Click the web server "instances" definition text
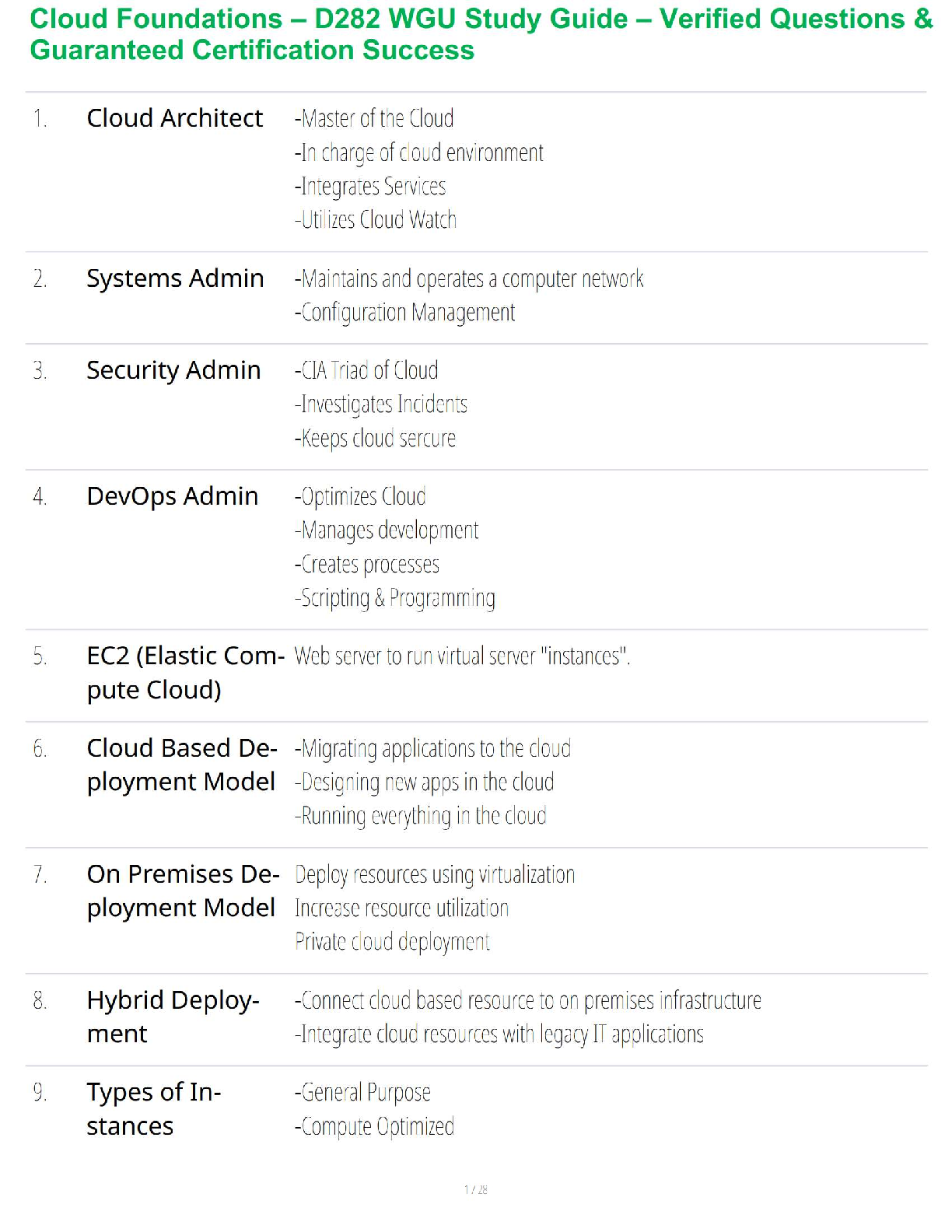 click(462, 656)
